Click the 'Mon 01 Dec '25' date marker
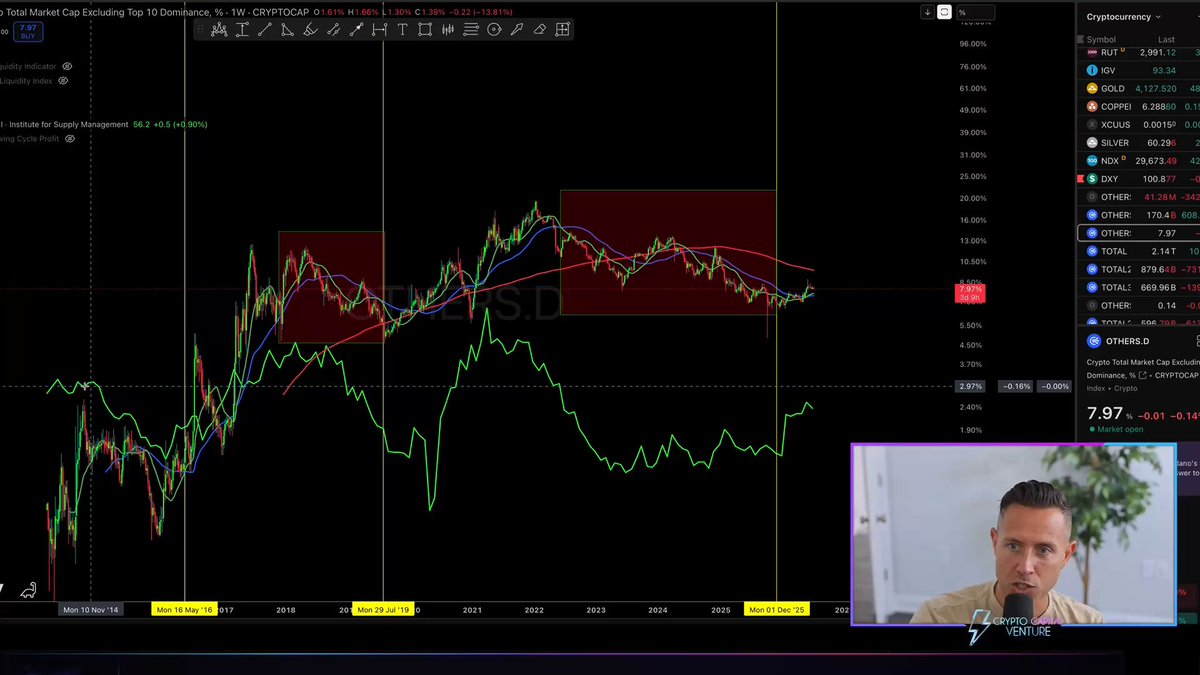 [x=777, y=609]
